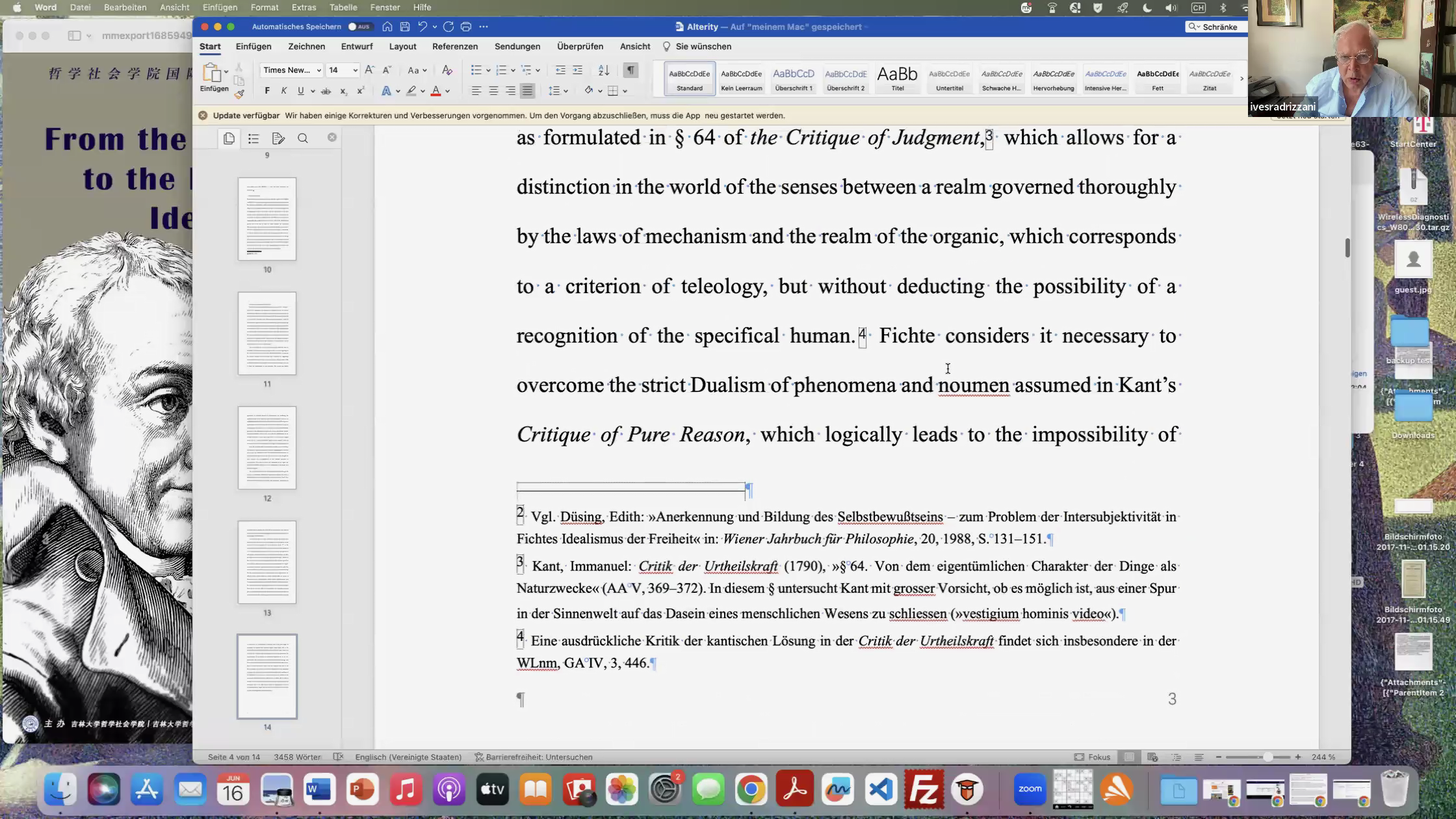Toggle justified text alignment

(527, 91)
